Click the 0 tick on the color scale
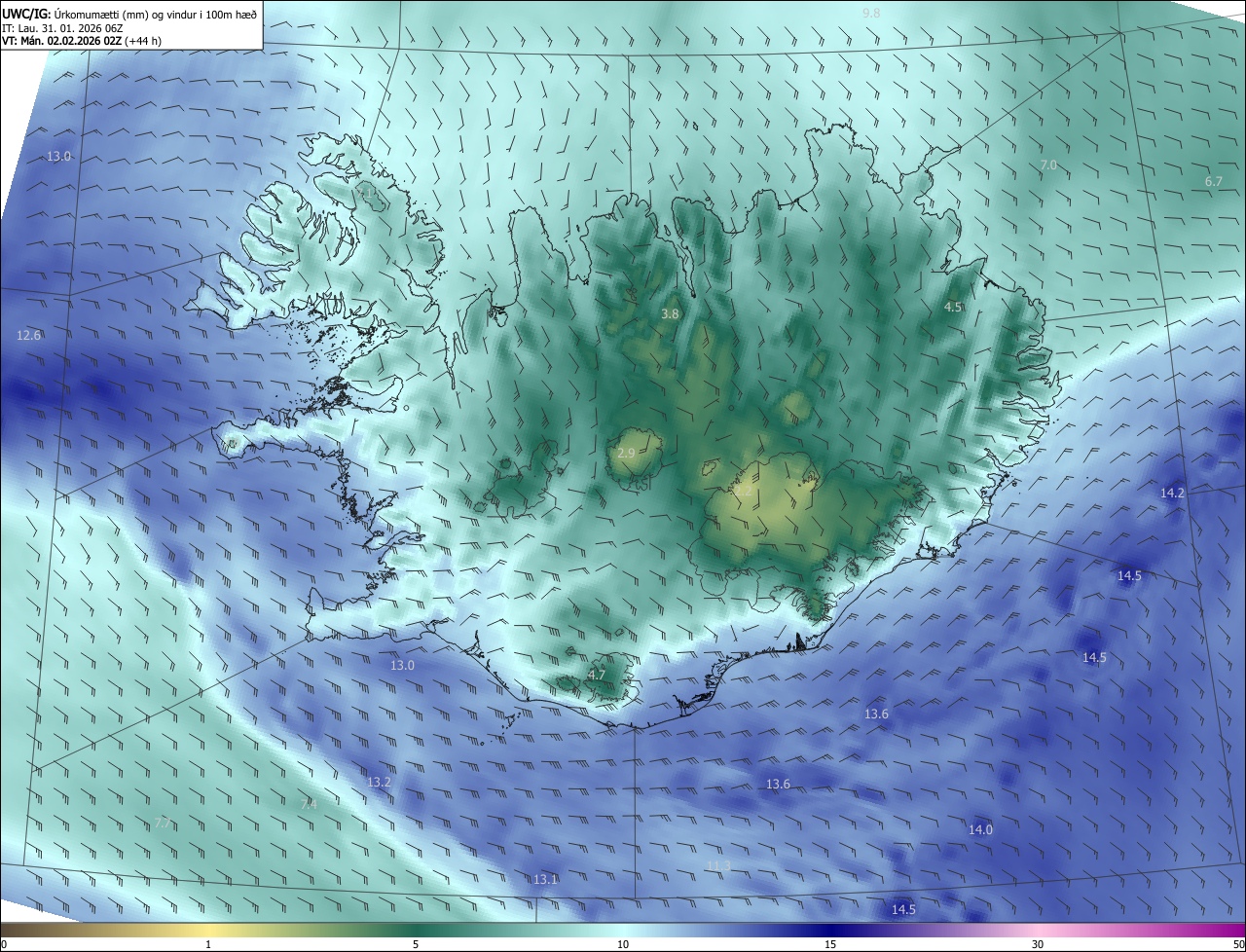 click(4, 944)
